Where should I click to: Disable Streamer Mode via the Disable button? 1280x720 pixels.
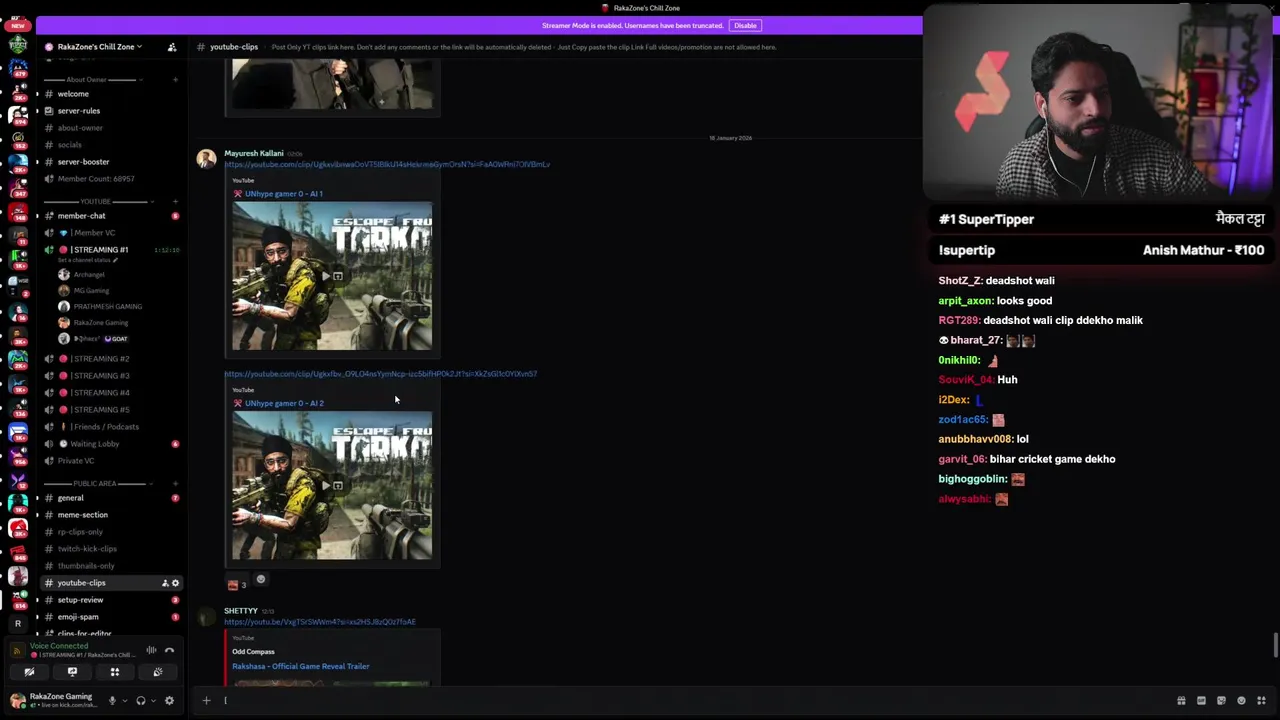click(x=745, y=25)
